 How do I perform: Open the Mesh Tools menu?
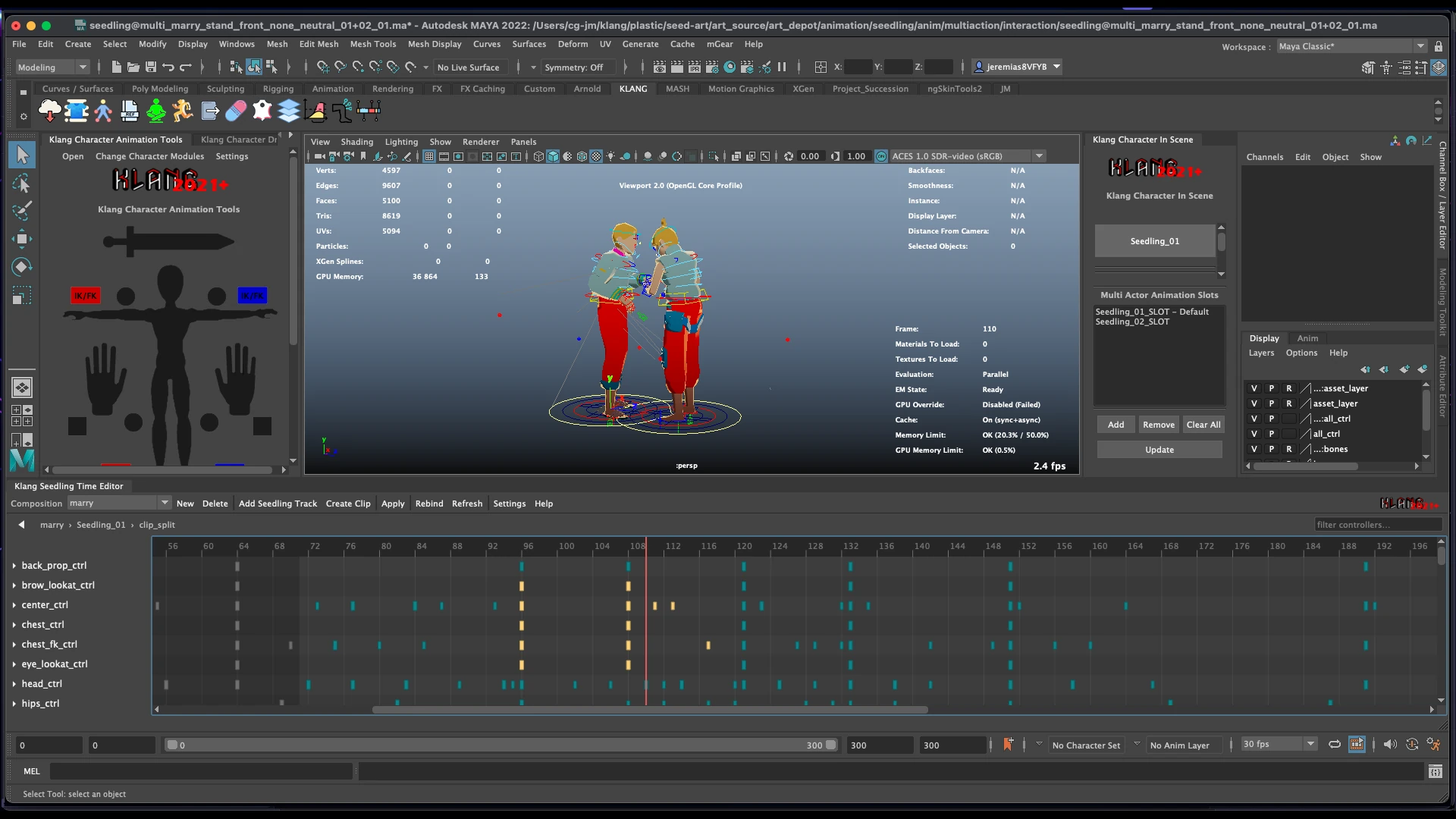point(372,44)
